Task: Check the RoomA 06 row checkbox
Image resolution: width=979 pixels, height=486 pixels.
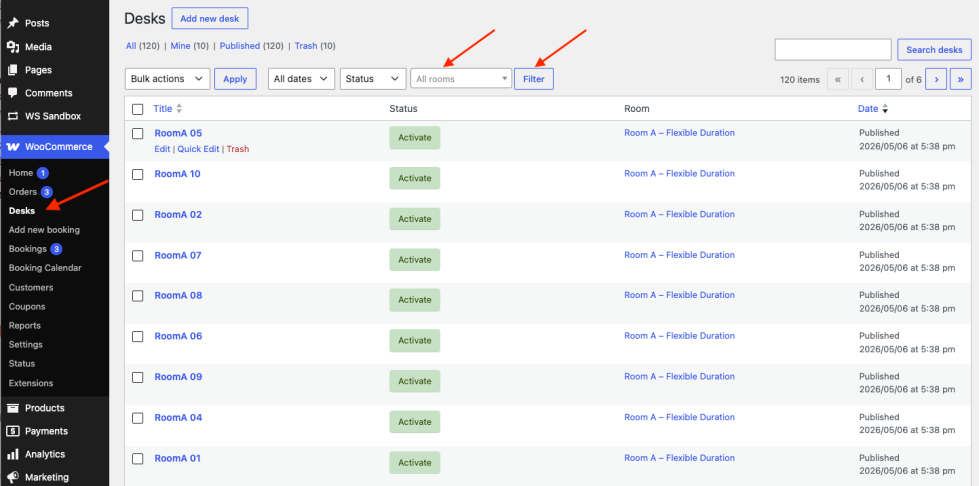Action: (x=138, y=337)
